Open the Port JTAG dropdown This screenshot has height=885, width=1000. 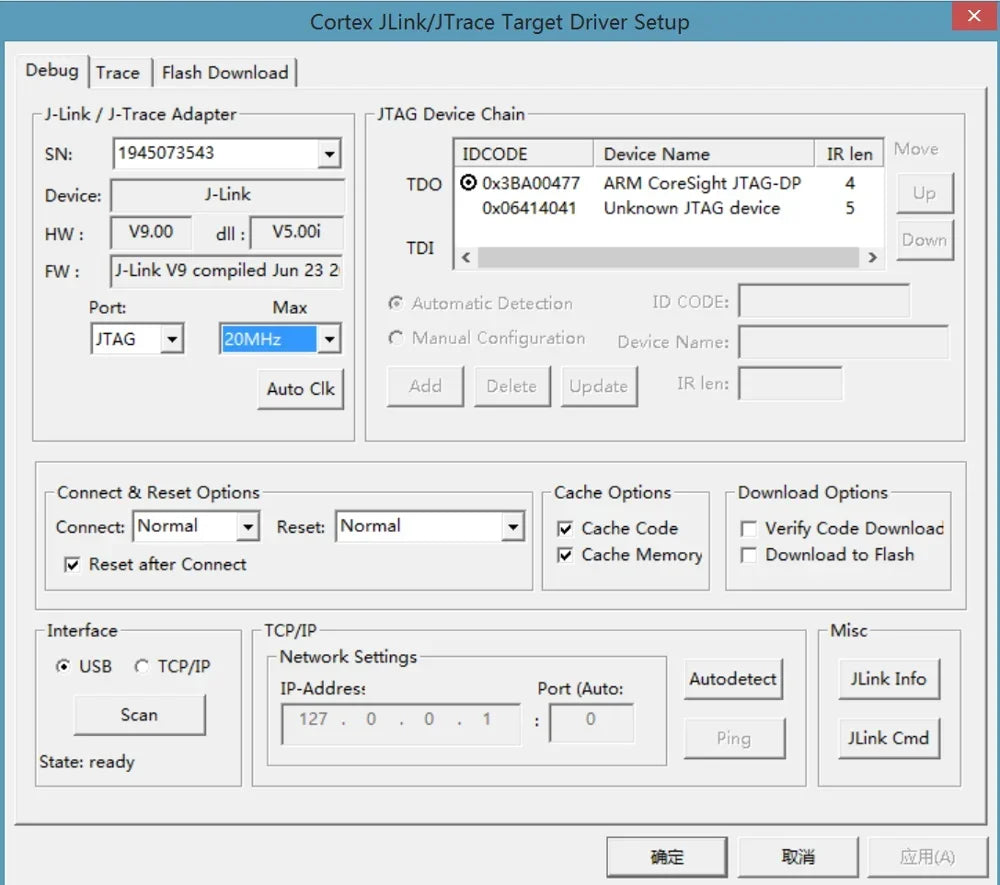pyautogui.click(x=172, y=339)
